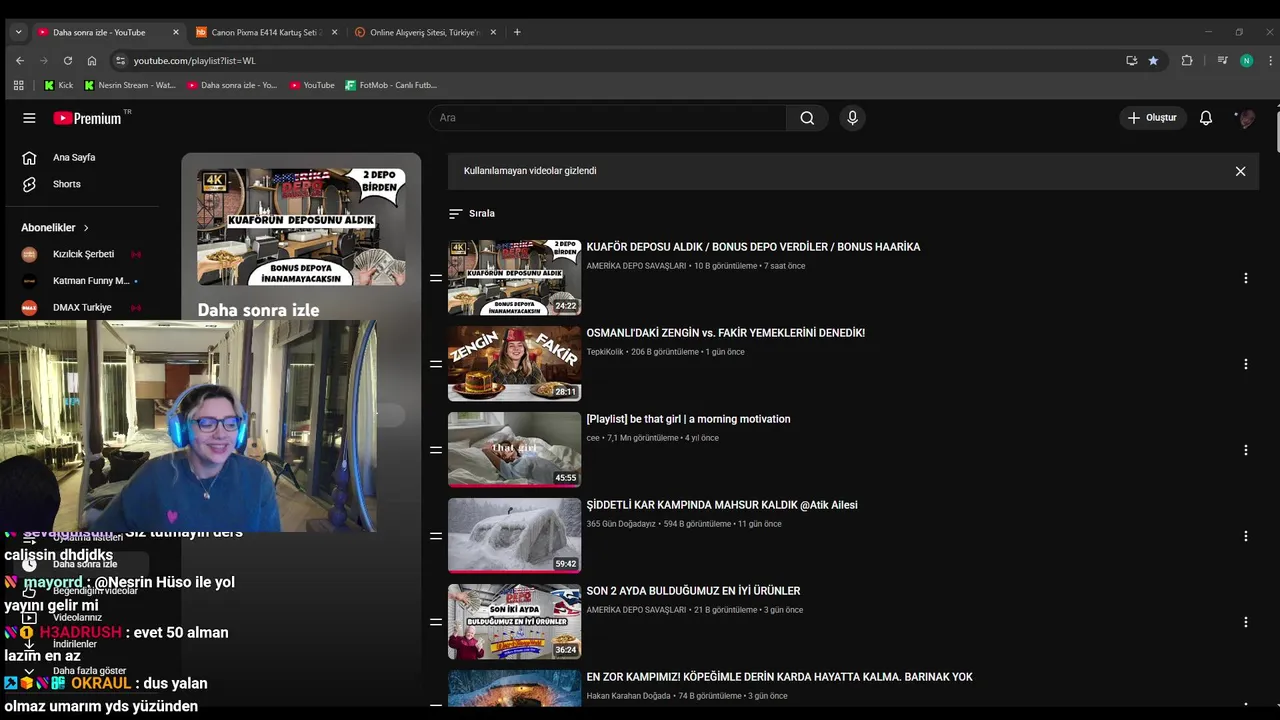Click the search magnifier button

point(807,118)
